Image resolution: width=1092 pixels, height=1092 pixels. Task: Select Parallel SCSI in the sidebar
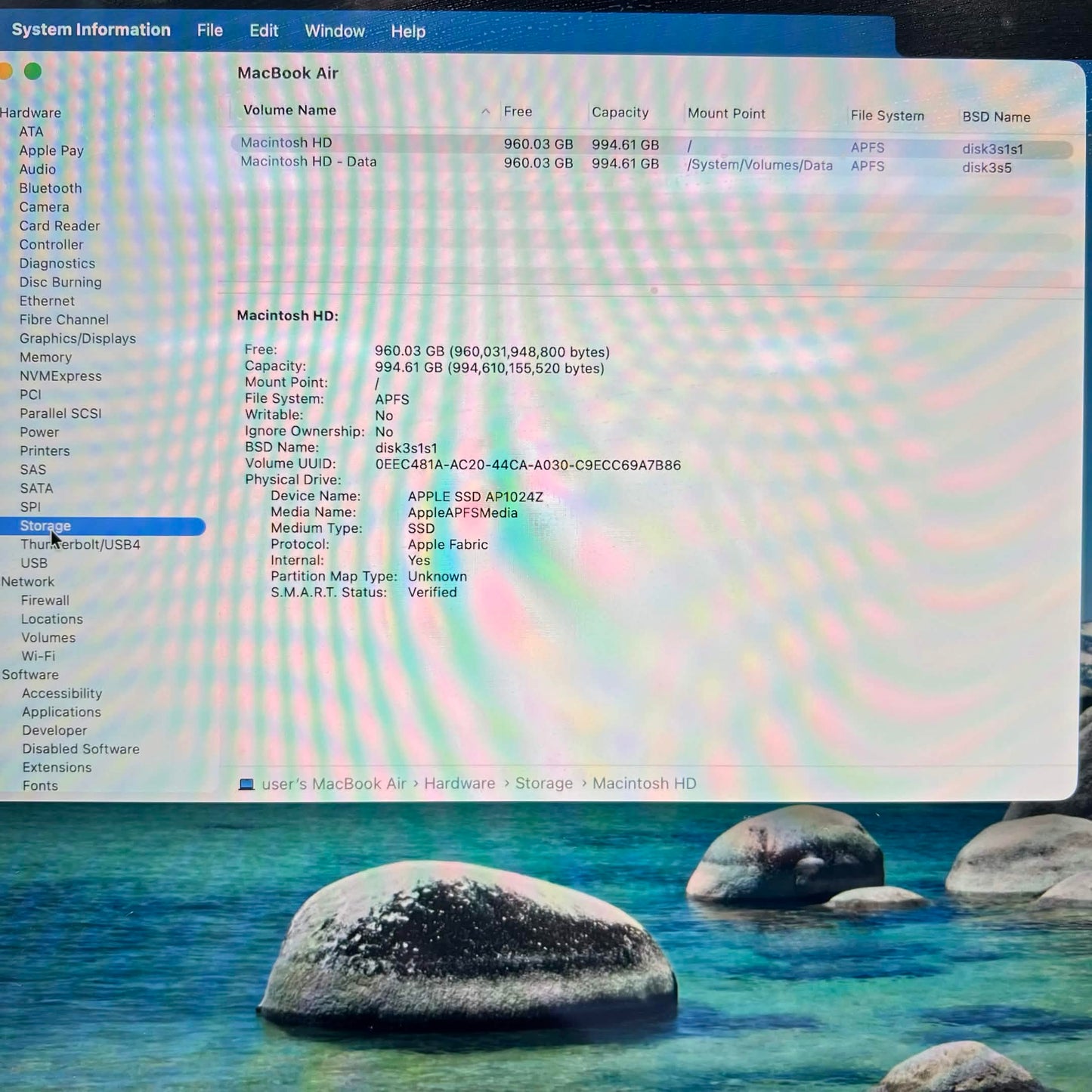(x=60, y=413)
